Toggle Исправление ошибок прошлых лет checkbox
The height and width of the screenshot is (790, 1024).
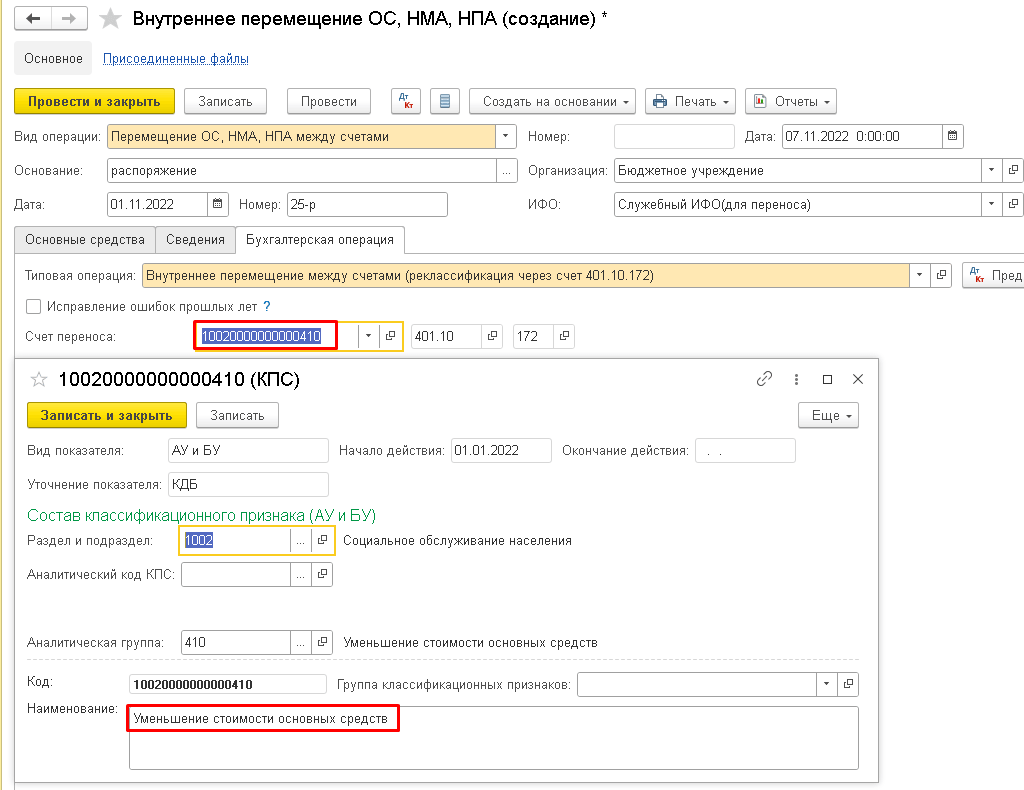tap(34, 306)
